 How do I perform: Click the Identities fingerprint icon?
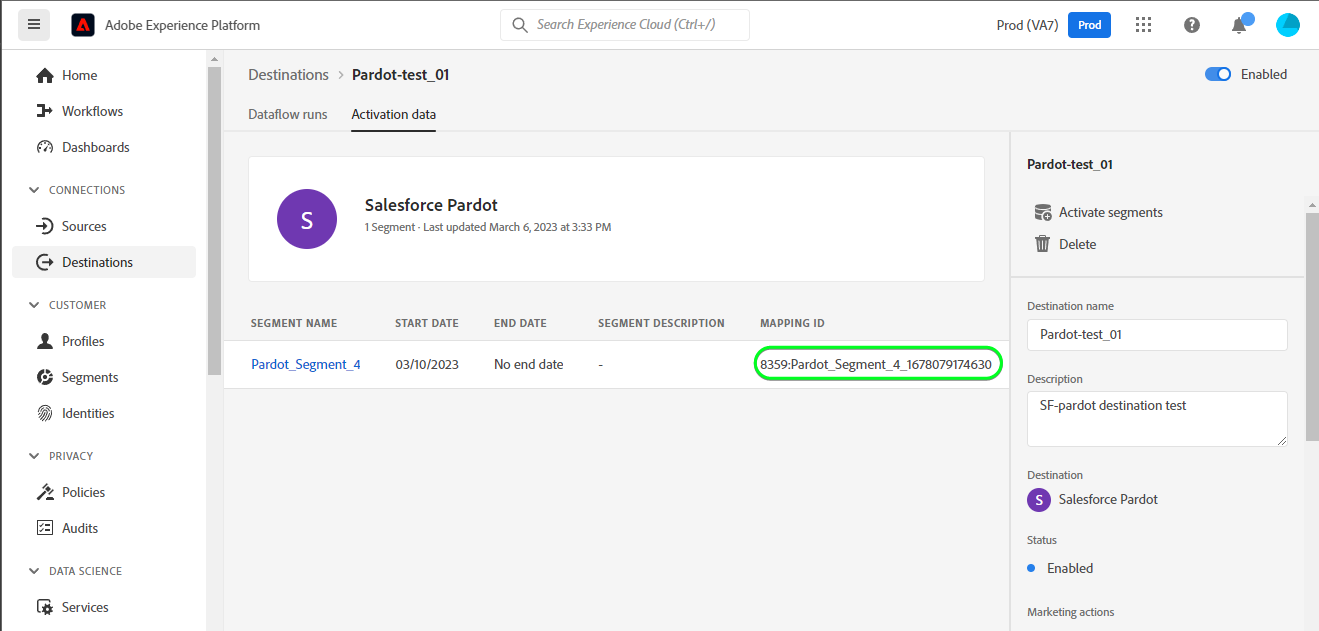(x=45, y=413)
